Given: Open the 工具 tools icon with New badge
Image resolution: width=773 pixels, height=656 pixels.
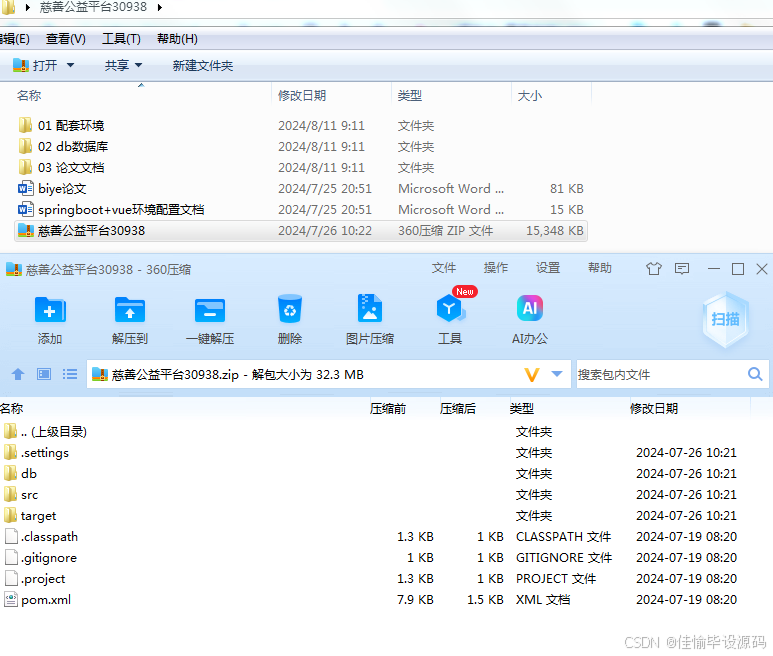Looking at the screenshot, I should click(450, 309).
